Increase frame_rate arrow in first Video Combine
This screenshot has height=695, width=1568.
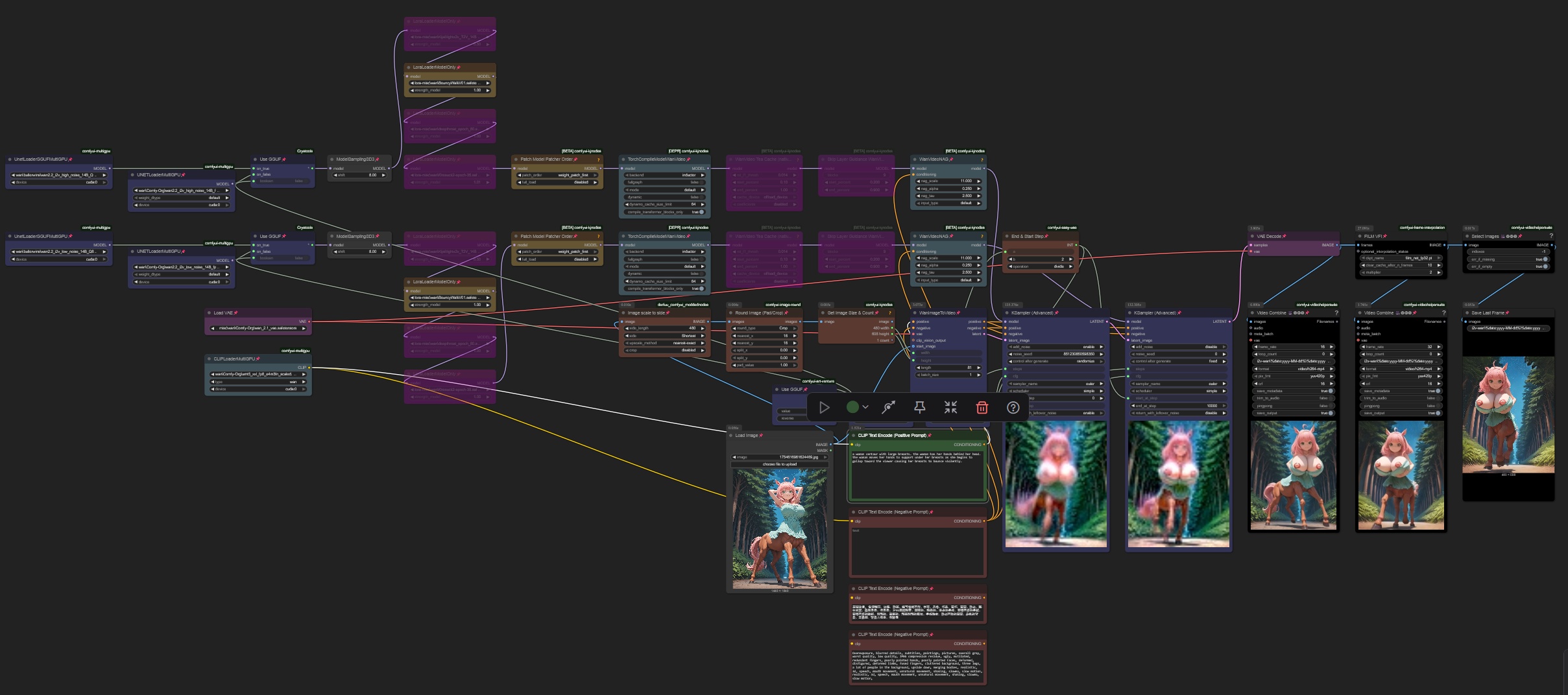pyautogui.click(x=1331, y=347)
